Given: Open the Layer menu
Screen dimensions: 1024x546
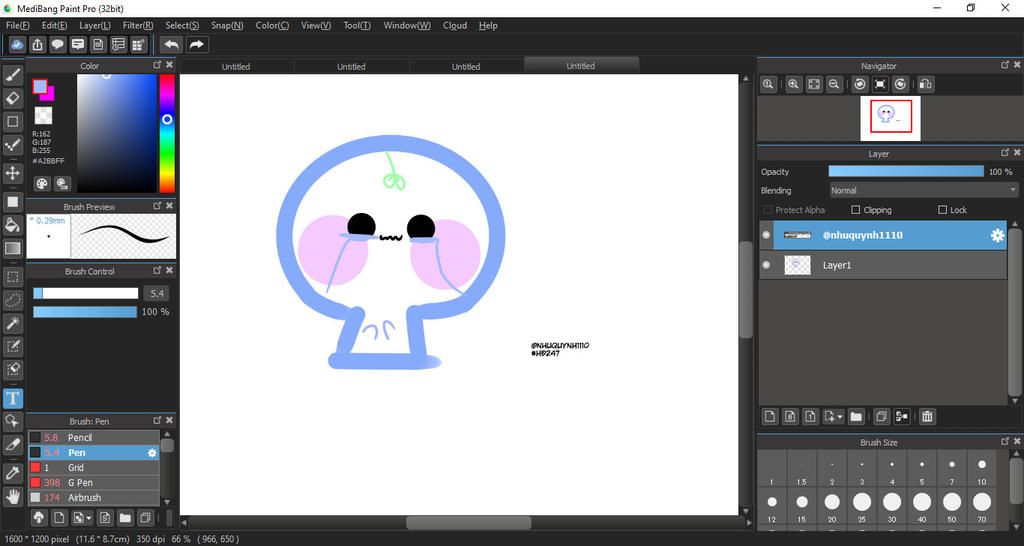Looking at the screenshot, I should tap(95, 25).
